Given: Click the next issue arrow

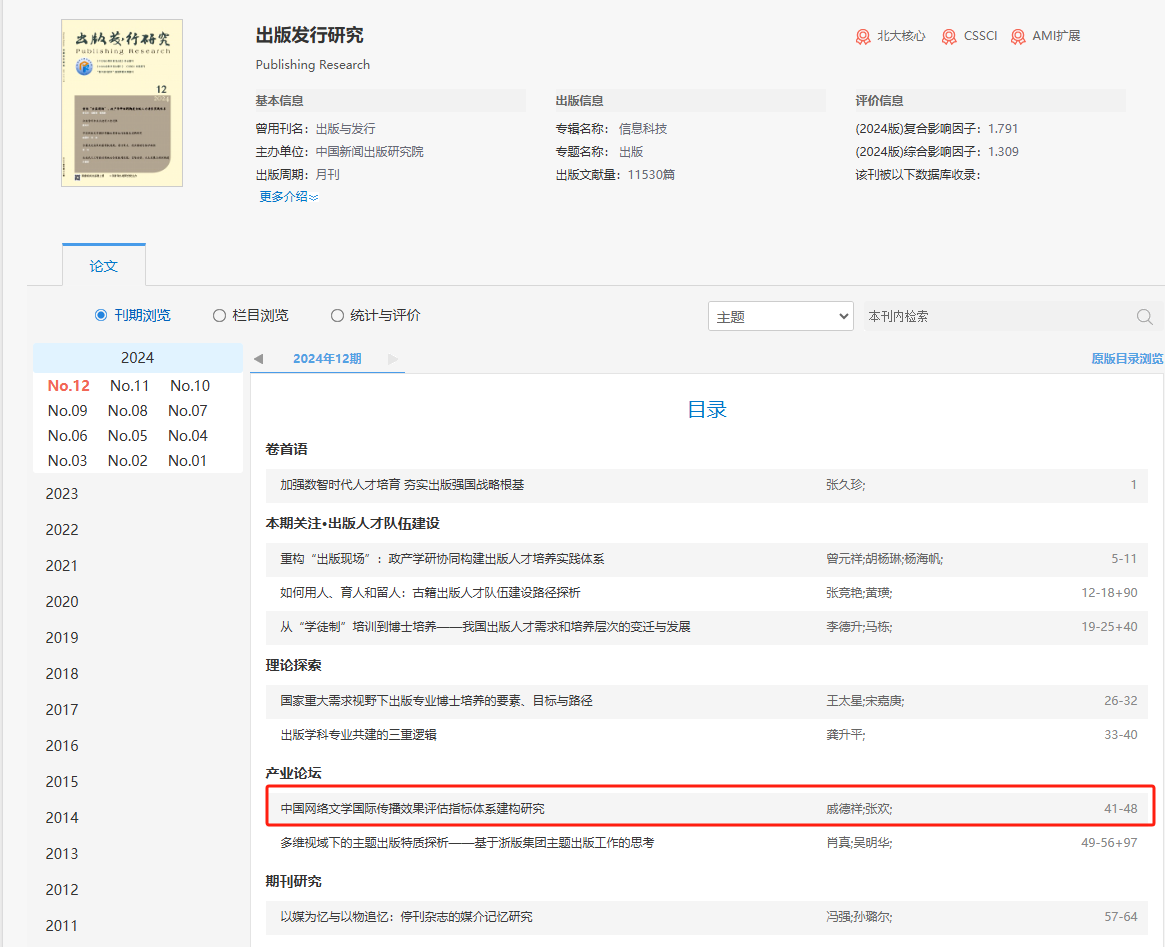Looking at the screenshot, I should coord(393,359).
